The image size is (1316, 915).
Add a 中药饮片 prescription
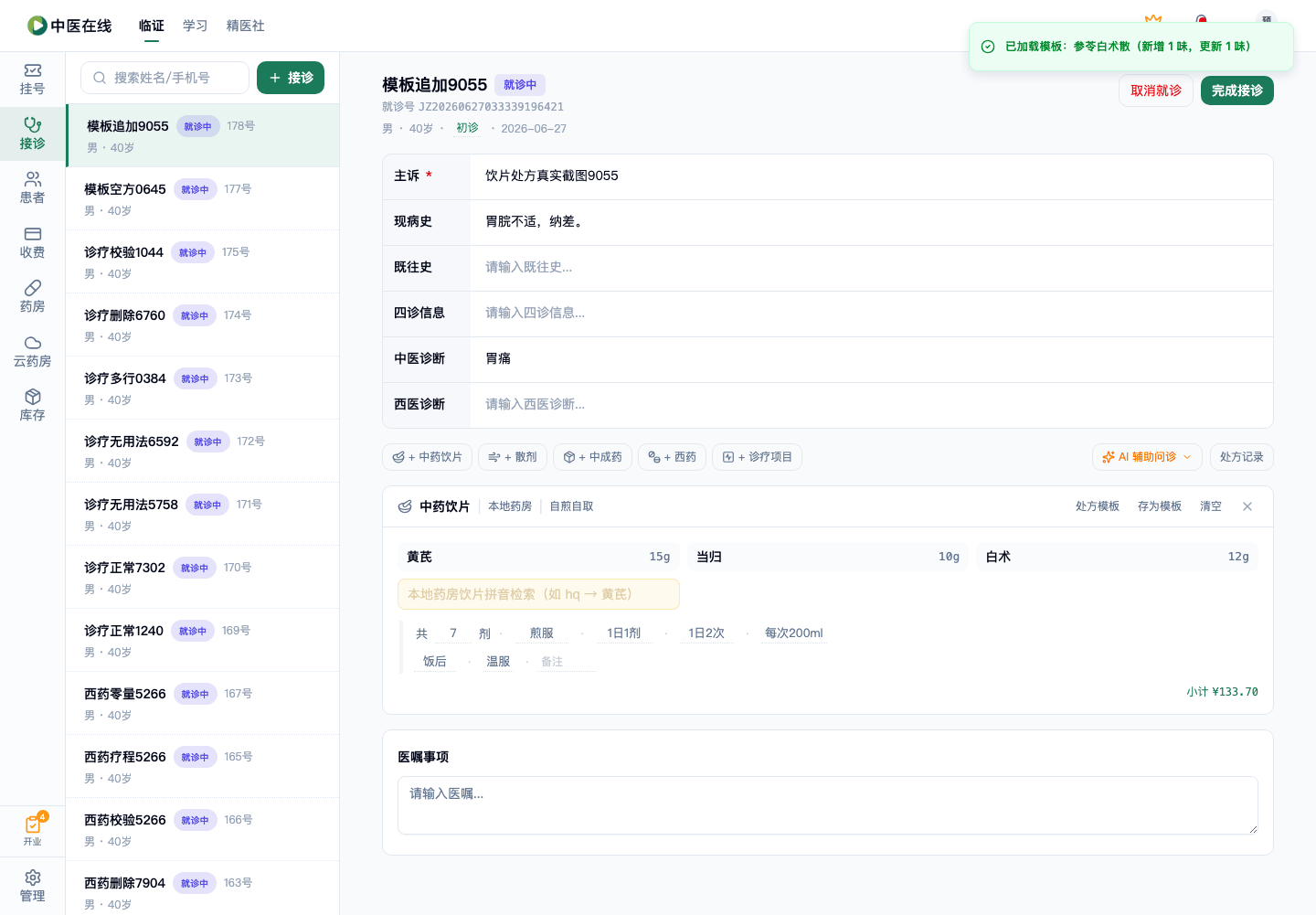coord(427,457)
